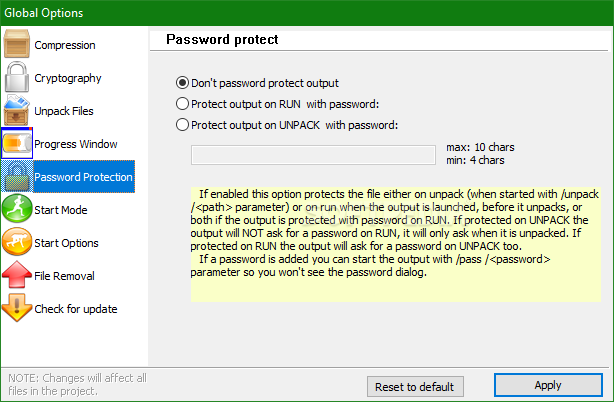Click the Password Protection lock icon
Screen dimensions: 614x402
(x=17, y=176)
